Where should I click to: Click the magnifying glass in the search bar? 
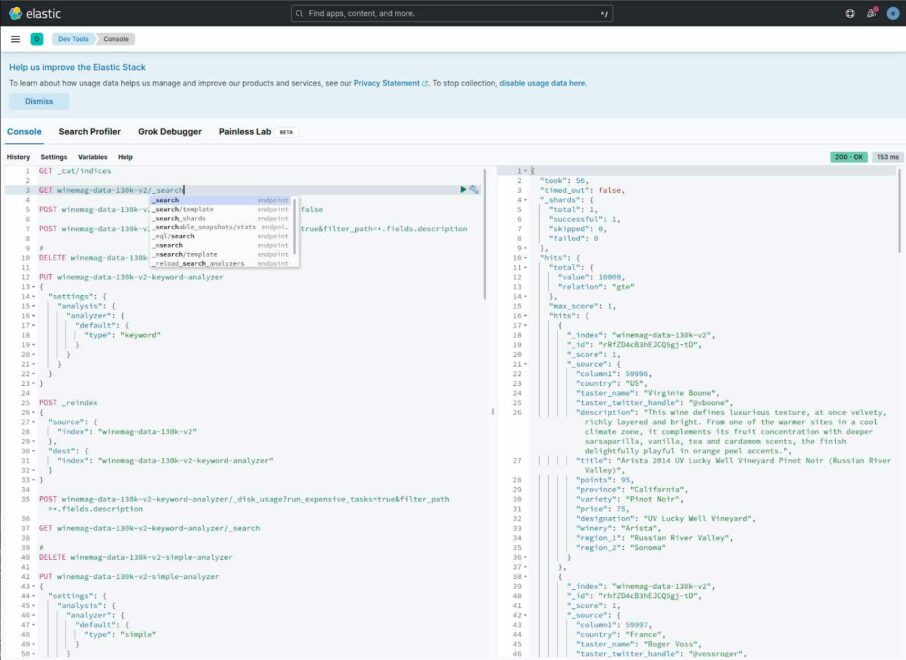(299, 13)
